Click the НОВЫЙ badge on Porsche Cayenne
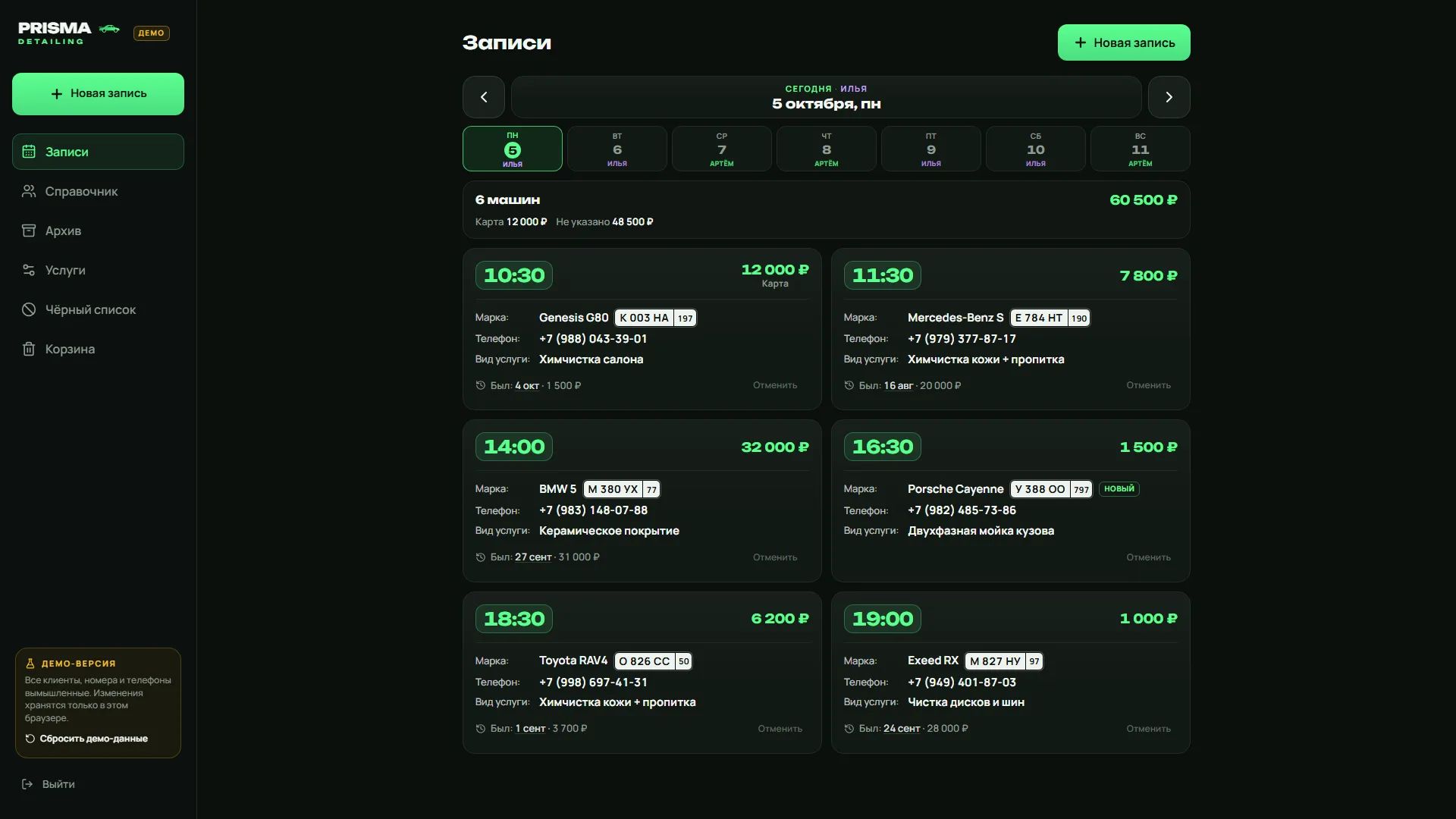This screenshot has width=1456, height=819. [x=1119, y=489]
